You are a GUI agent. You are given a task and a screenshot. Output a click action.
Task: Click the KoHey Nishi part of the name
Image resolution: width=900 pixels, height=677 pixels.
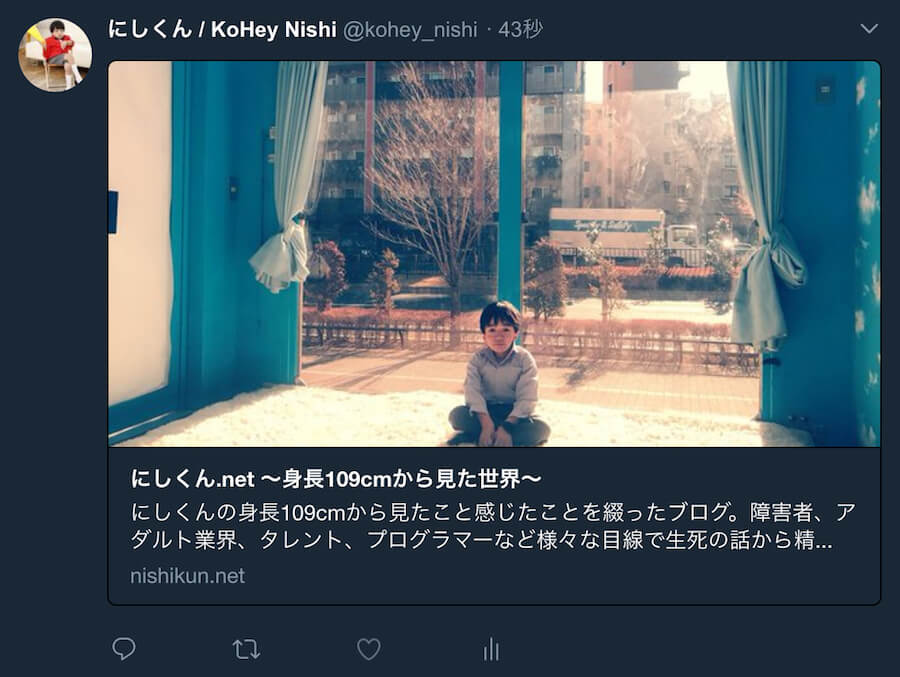click(x=273, y=29)
